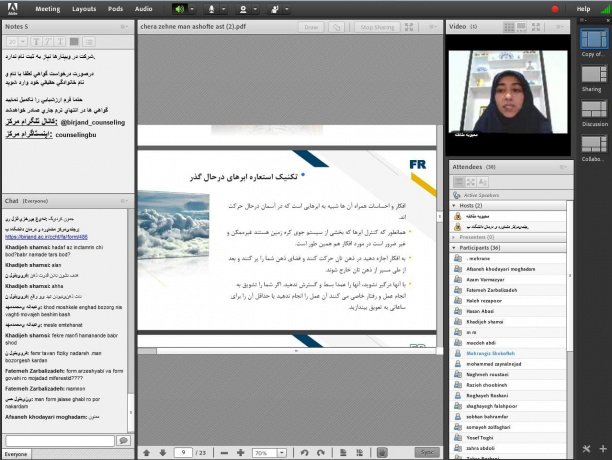Select filmstrip view in the Video pod
The height and width of the screenshot is (460, 612).
(521, 27)
